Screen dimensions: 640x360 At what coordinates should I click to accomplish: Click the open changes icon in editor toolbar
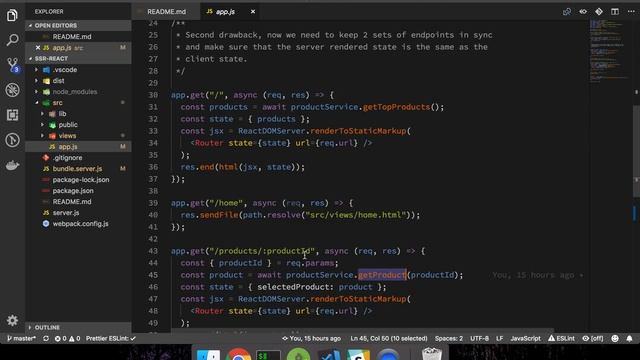[x=567, y=11]
